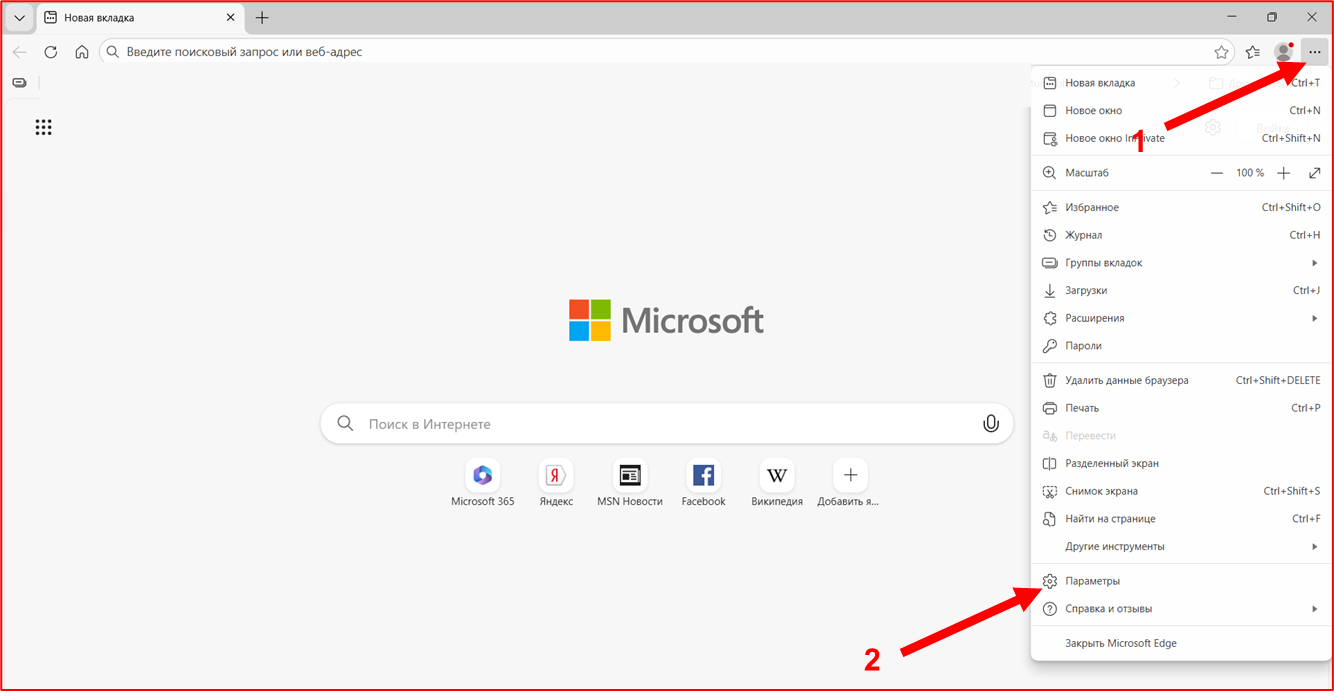The height and width of the screenshot is (696, 1334).
Task: Click the profile avatar icon
Action: (1283, 52)
